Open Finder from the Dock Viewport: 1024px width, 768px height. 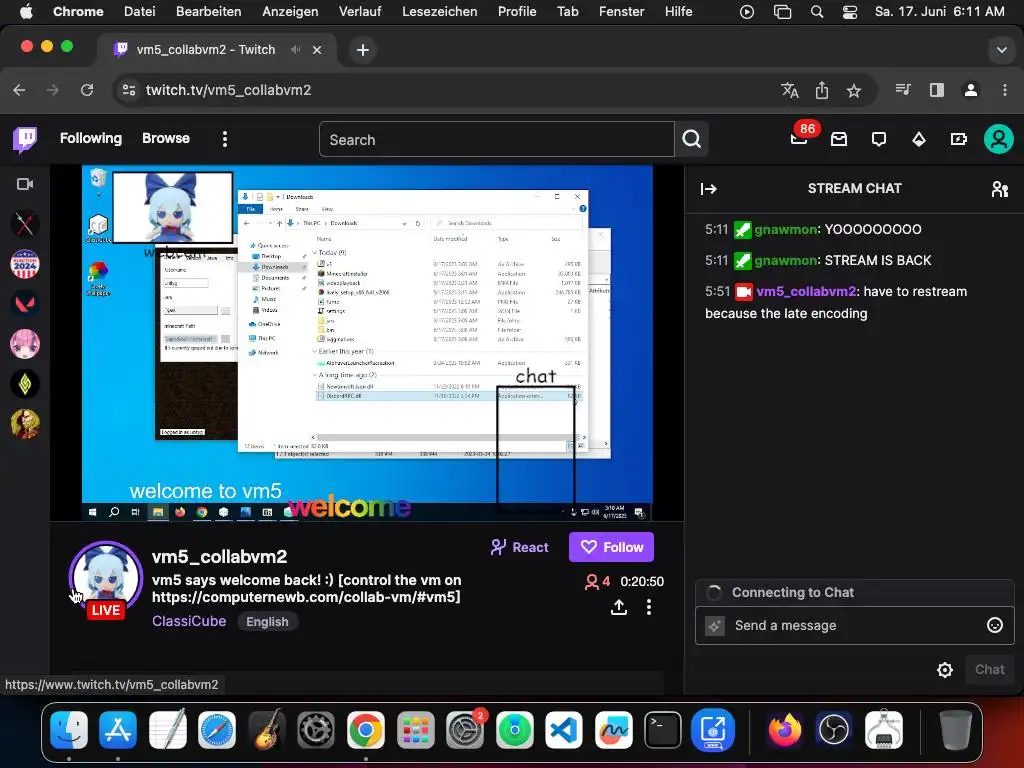tap(69, 729)
